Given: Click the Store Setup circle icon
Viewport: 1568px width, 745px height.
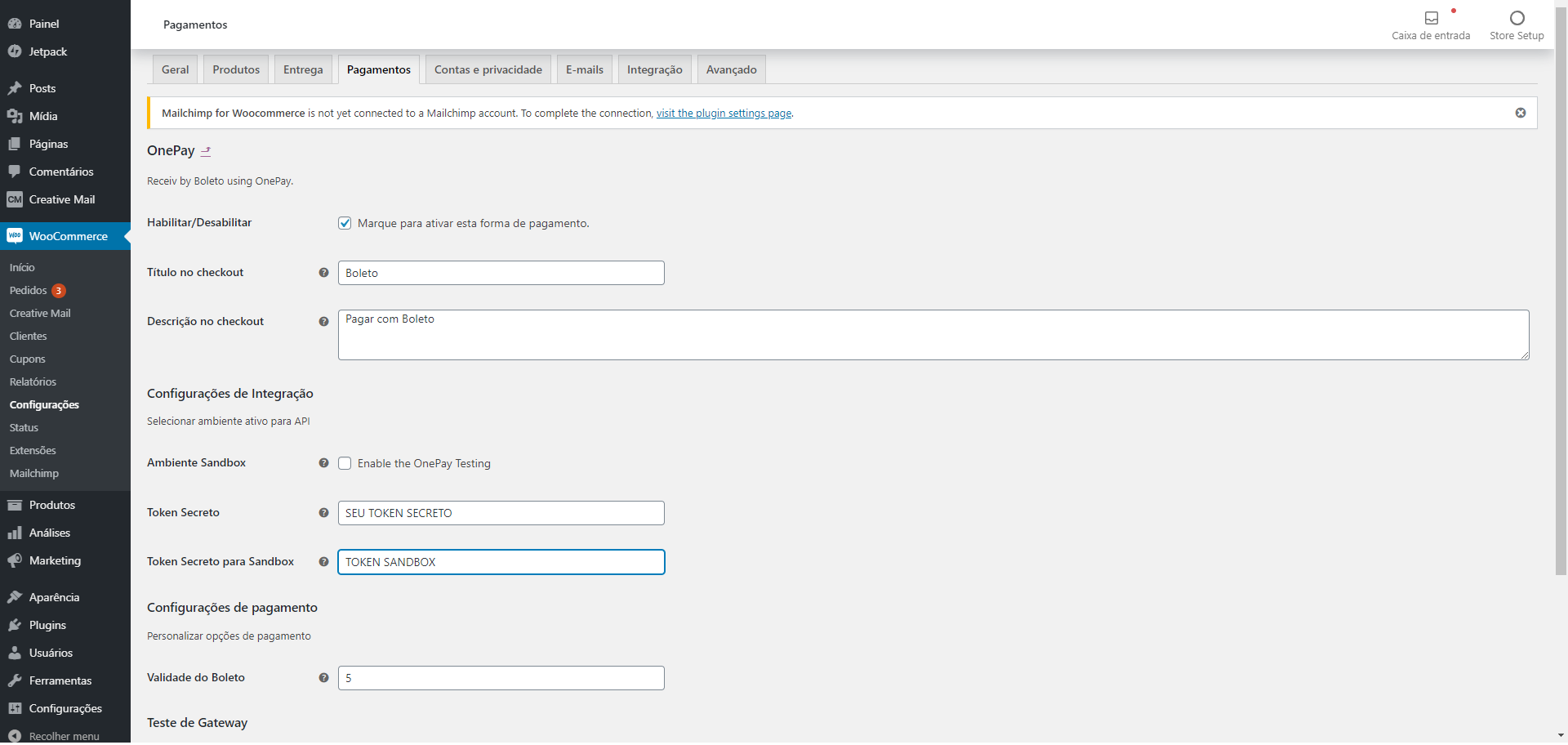Looking at the screenshot, I should tap(1517, 18).
